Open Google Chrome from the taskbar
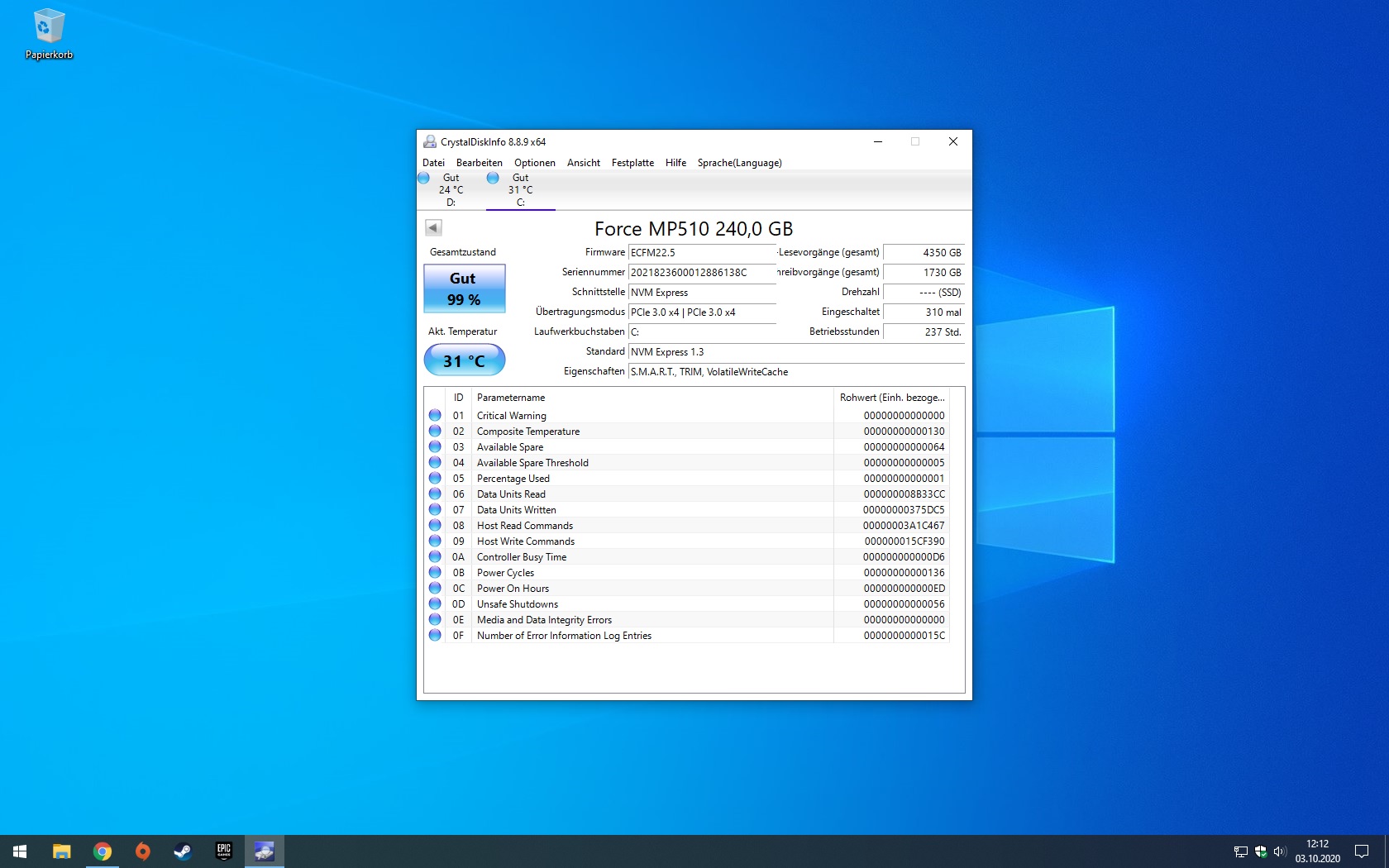1389x868 pixels. [103, 851]
